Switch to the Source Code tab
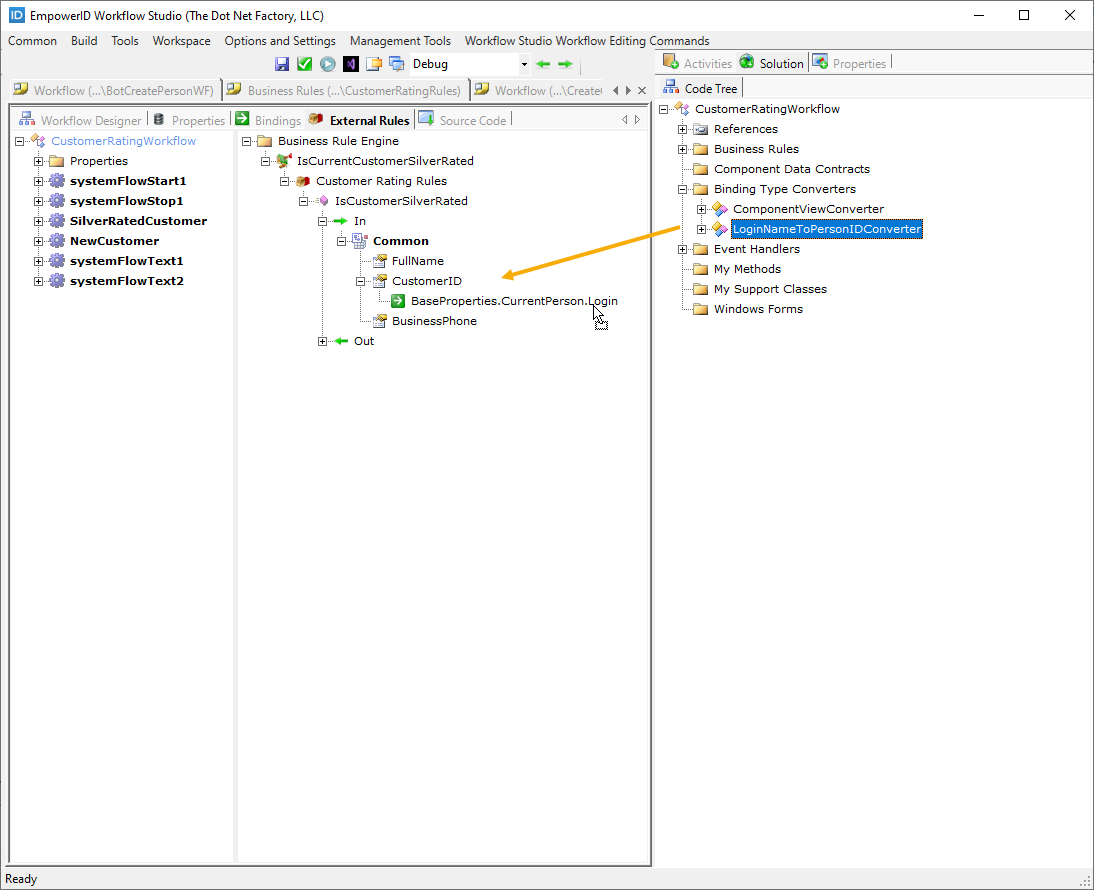1094x890 pixels. pyautogui.click(x=463, y=120)
